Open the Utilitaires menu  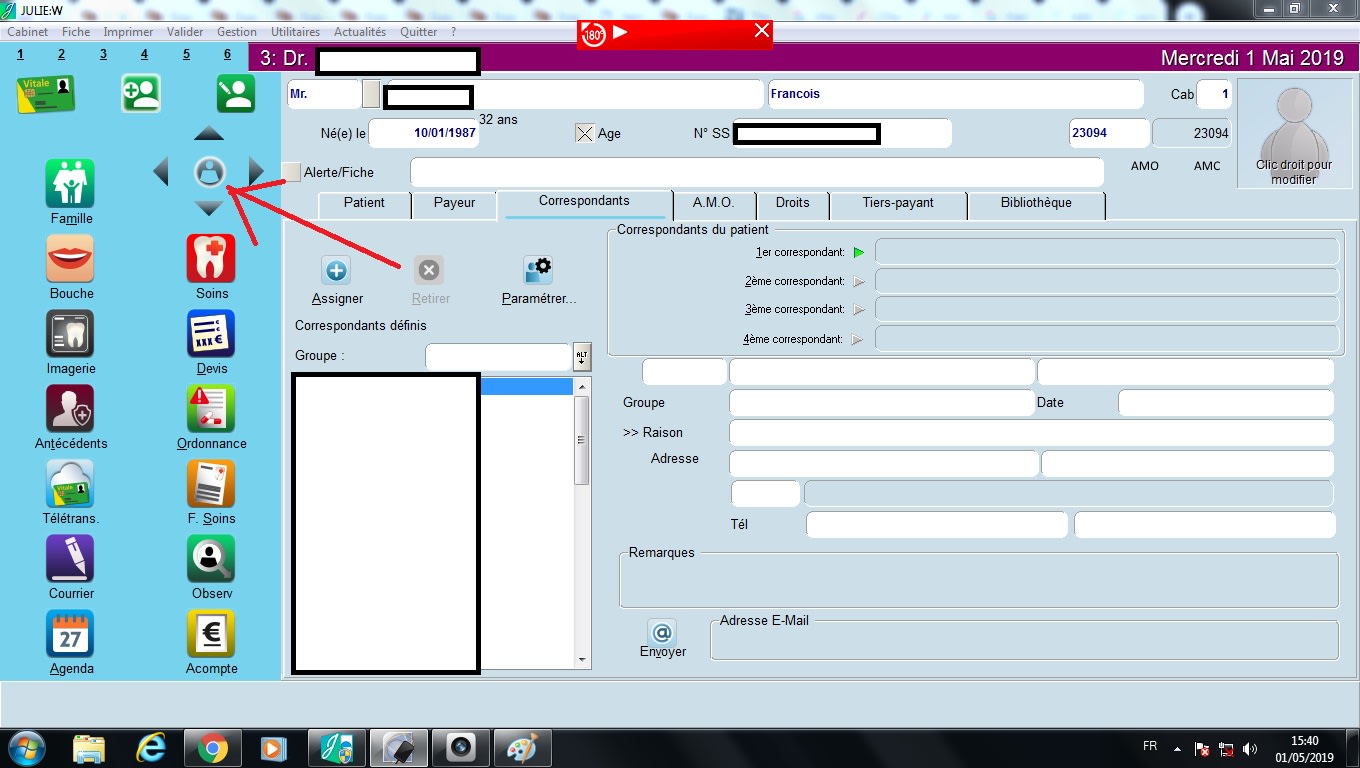(295, 32)
